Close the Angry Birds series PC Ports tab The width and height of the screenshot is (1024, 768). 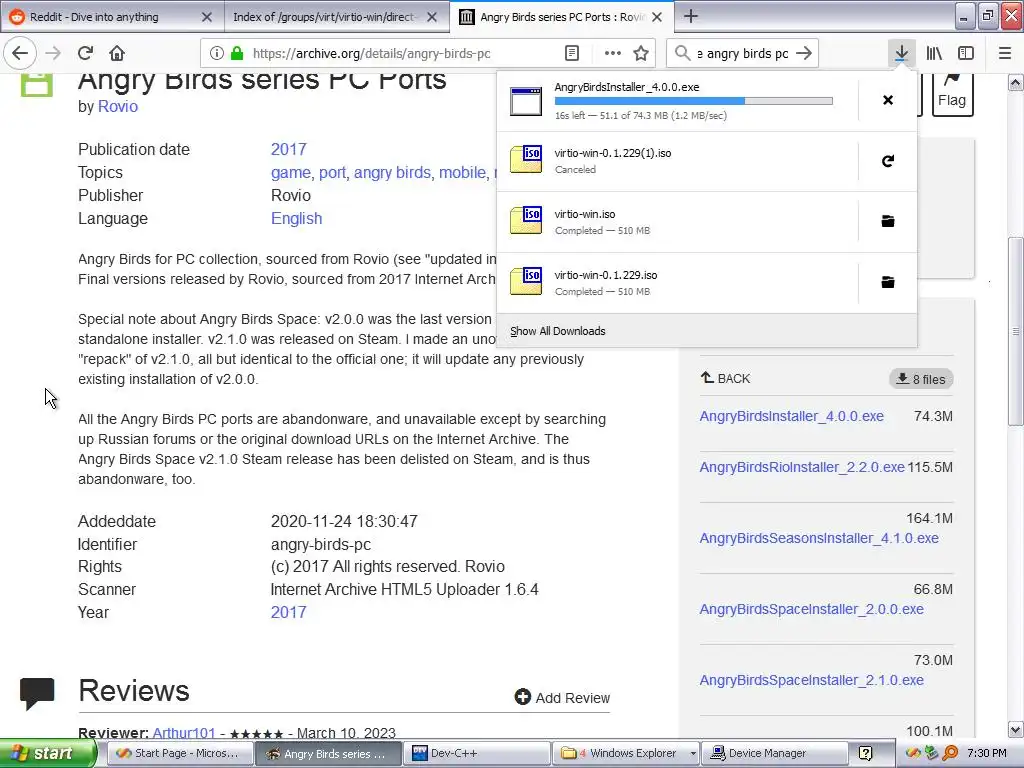(657, 17)
